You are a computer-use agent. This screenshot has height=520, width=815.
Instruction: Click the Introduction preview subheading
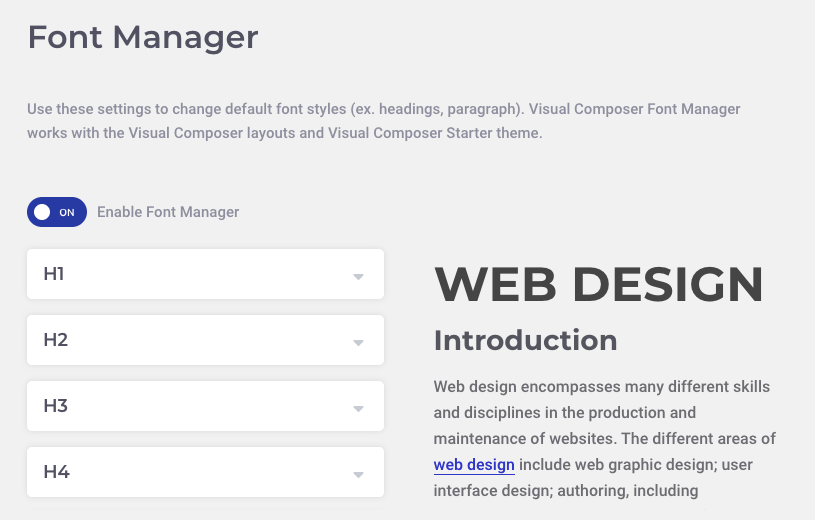(x=525, y=341)
